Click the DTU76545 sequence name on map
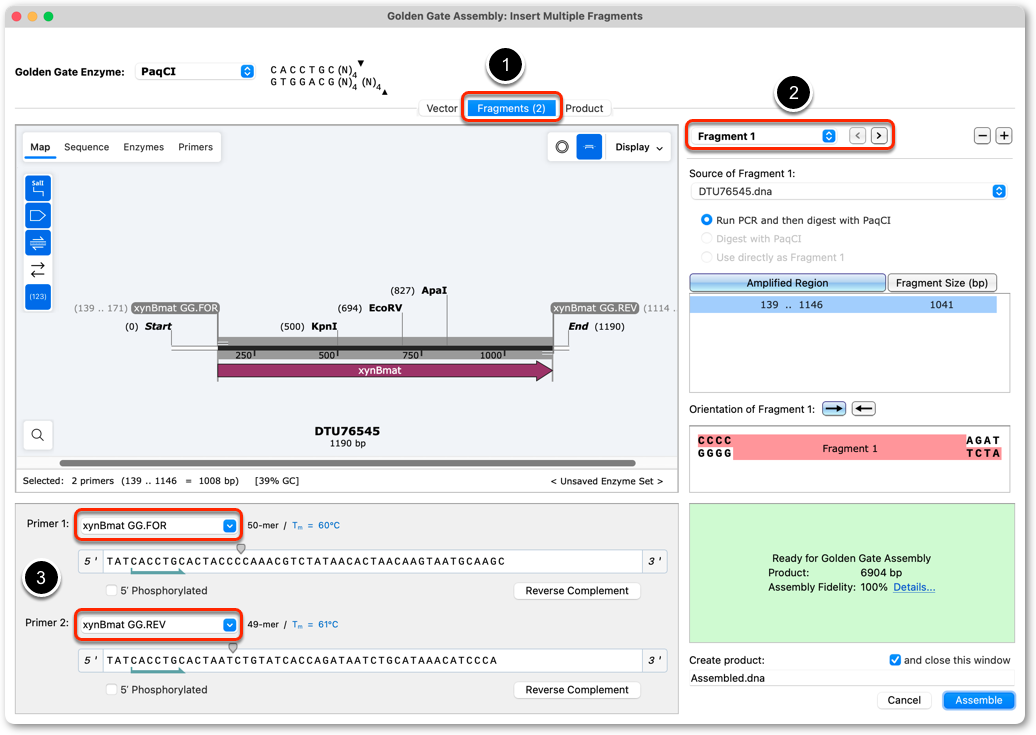The height and width of the screenshot is (735, 1036). [348, 431]
